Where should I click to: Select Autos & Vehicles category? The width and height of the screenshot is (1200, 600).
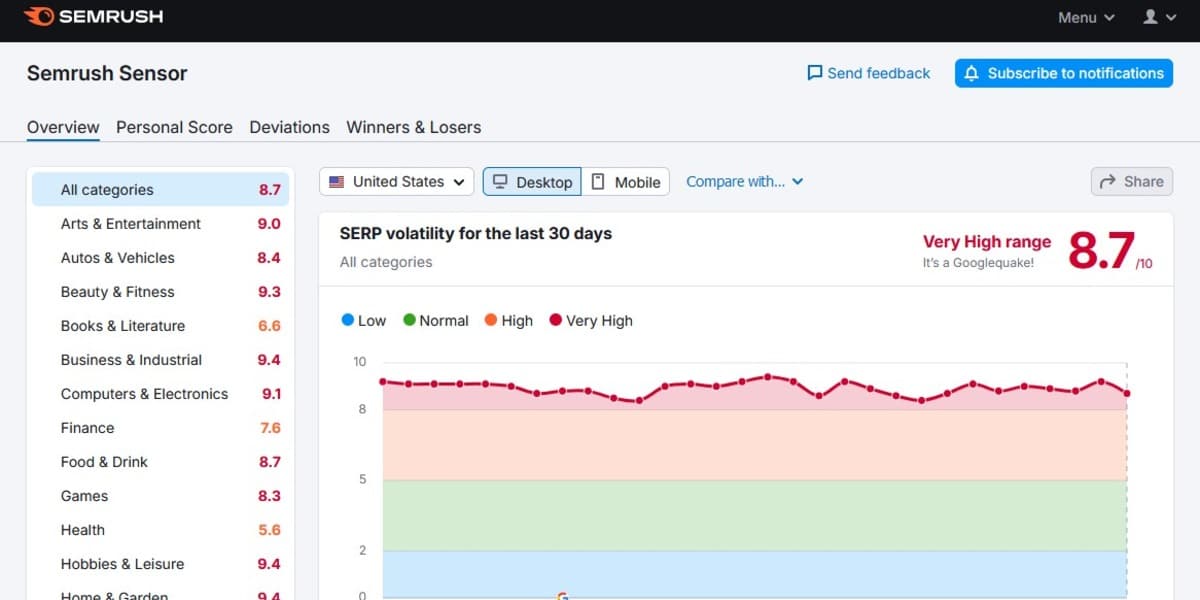click(x=160, y=258)
